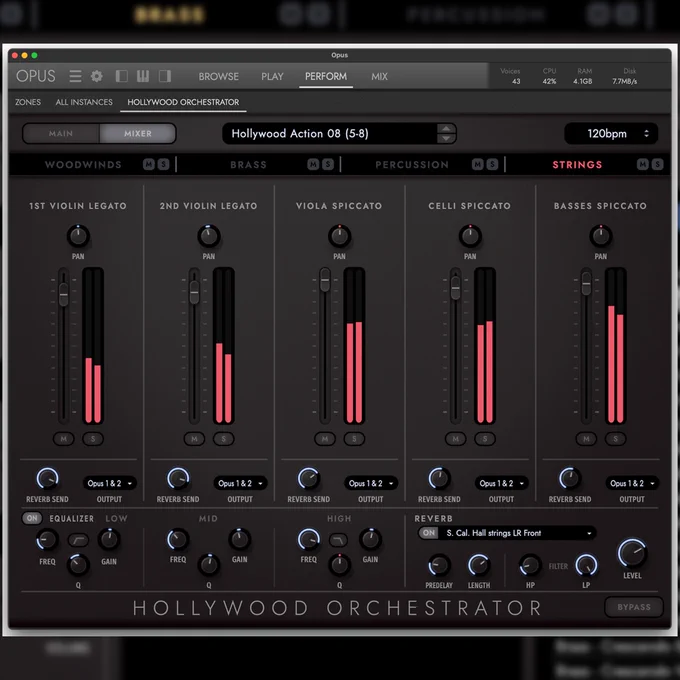Switch to the PLAY tab
The width and height of the screenshot is (680, 680).
pos(272,76)
